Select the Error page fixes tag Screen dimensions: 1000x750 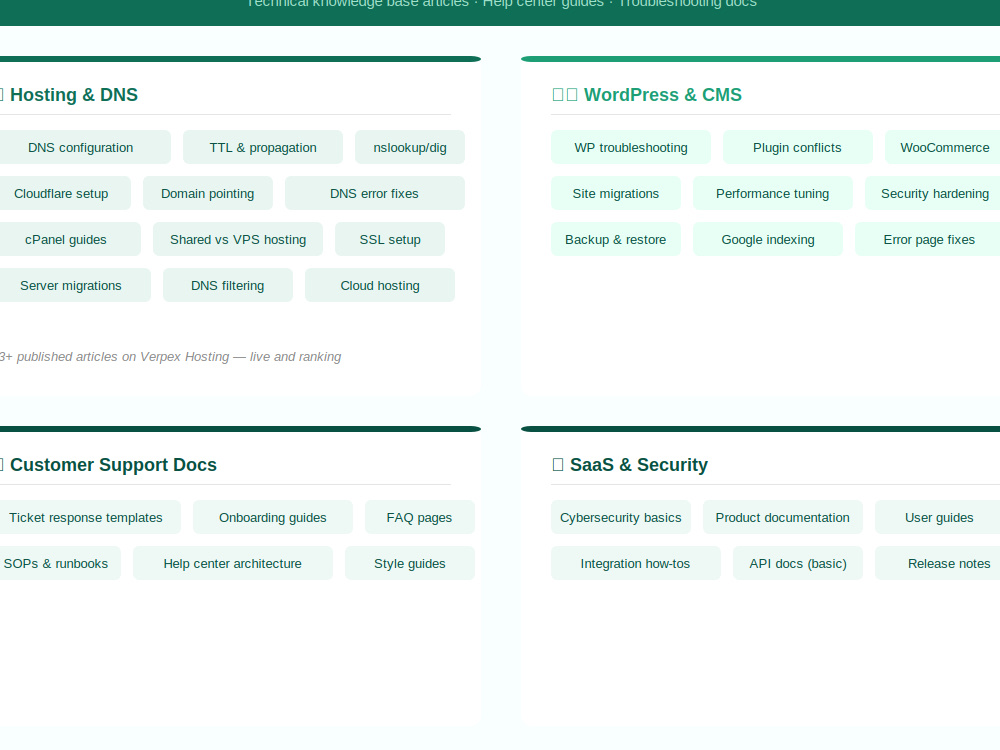coord(929,239)
